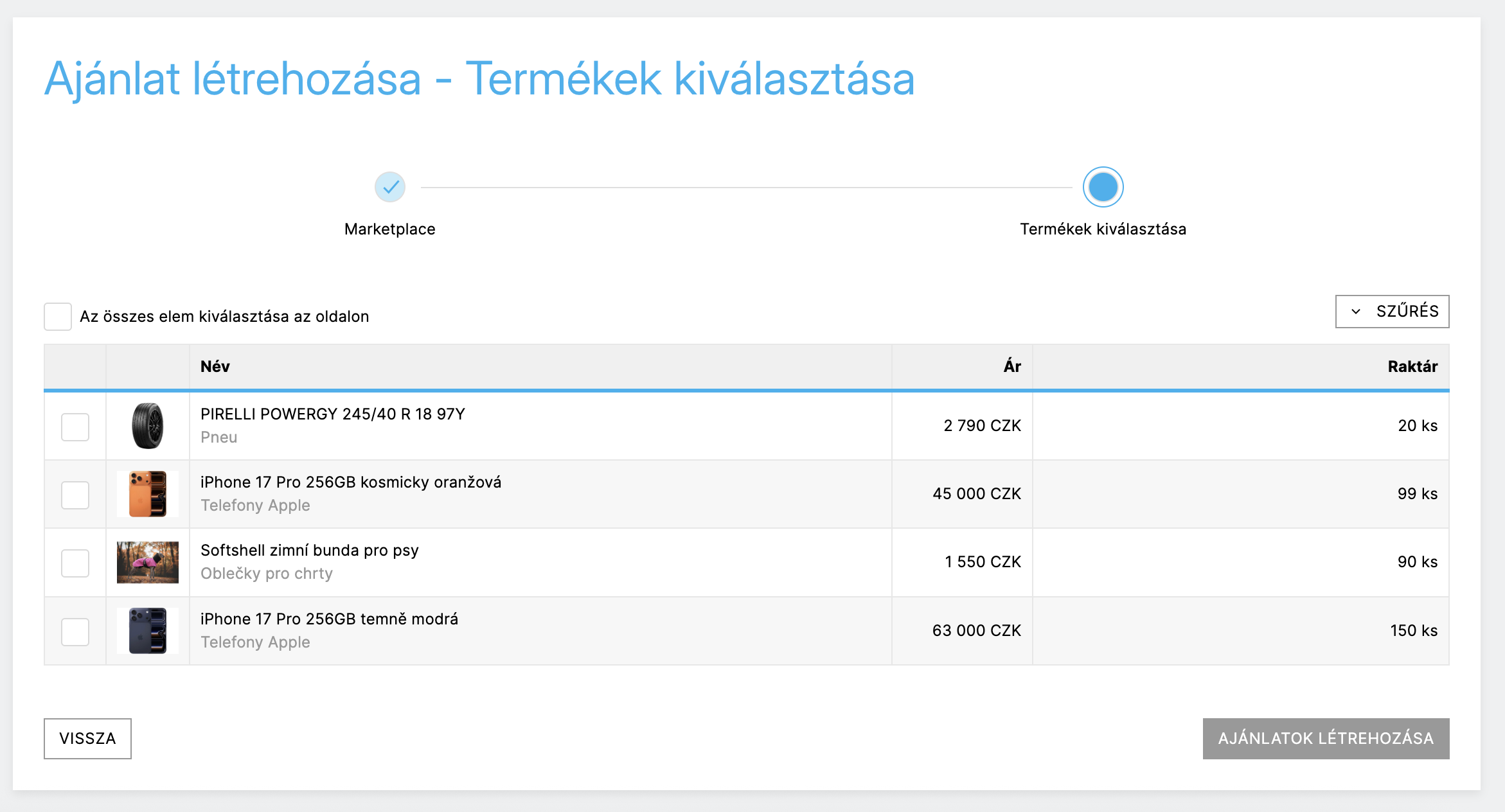
Task: Click the Termékek kiválasztása step label
Action: point(1103,229)
